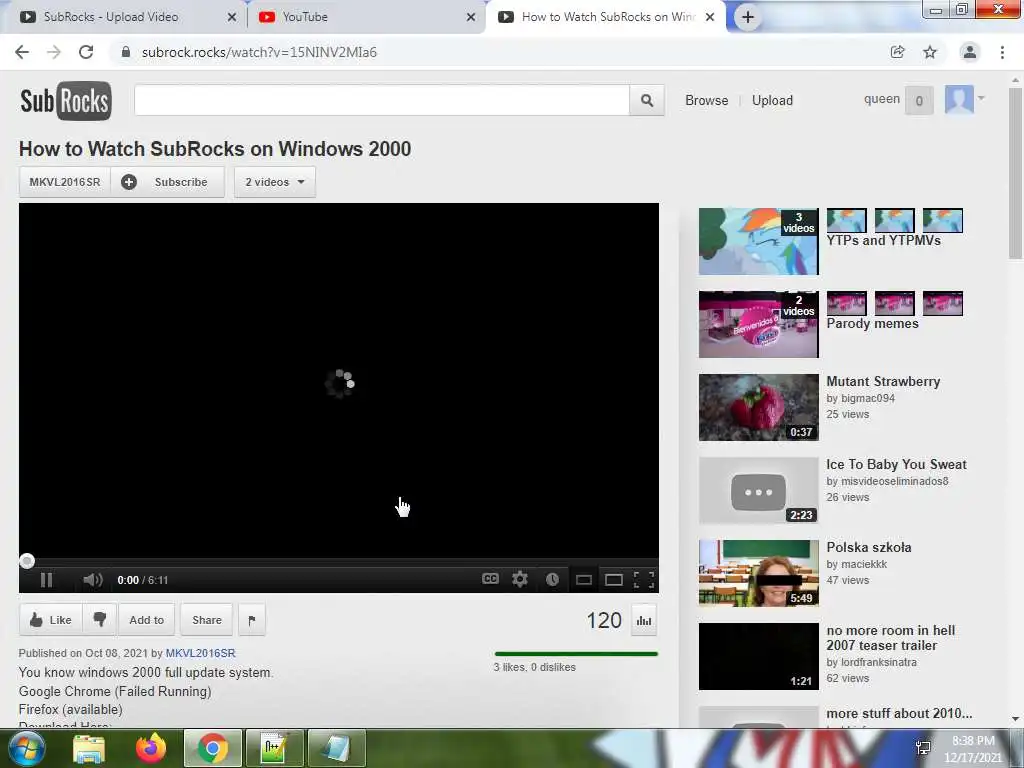Click the address bar URL
1024x768 pixels.
pos(259,52)
